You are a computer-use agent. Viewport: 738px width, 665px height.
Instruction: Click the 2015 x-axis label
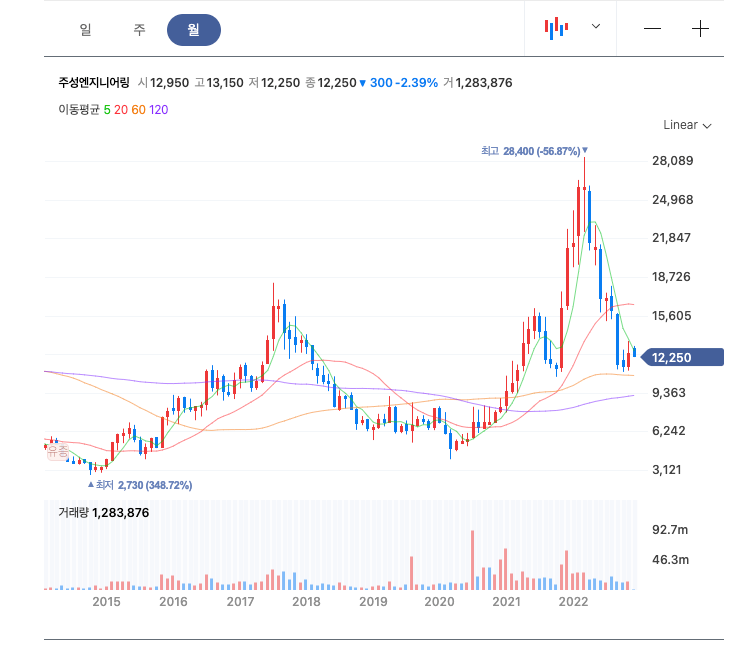pos(106,601)
